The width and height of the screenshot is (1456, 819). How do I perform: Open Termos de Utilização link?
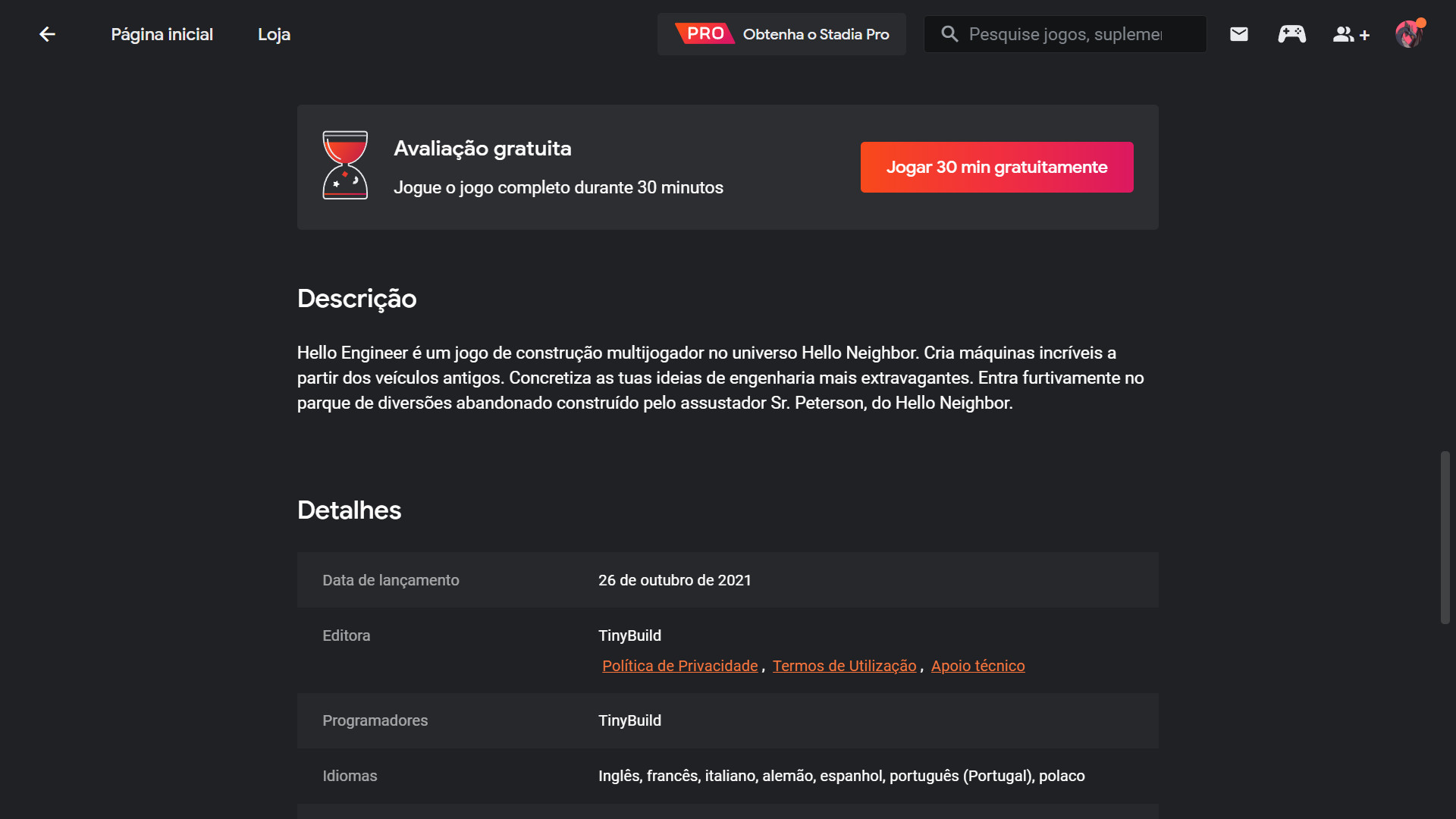click(x=844, y=666)
